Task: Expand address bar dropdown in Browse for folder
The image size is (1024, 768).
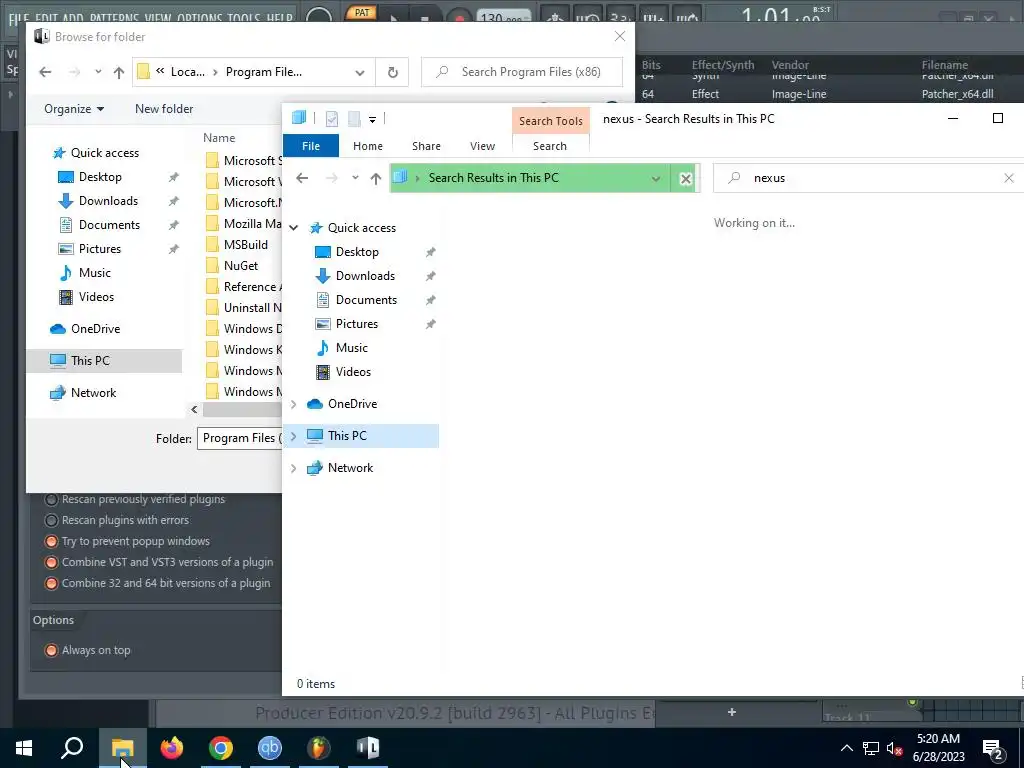Action: point(360,72)
